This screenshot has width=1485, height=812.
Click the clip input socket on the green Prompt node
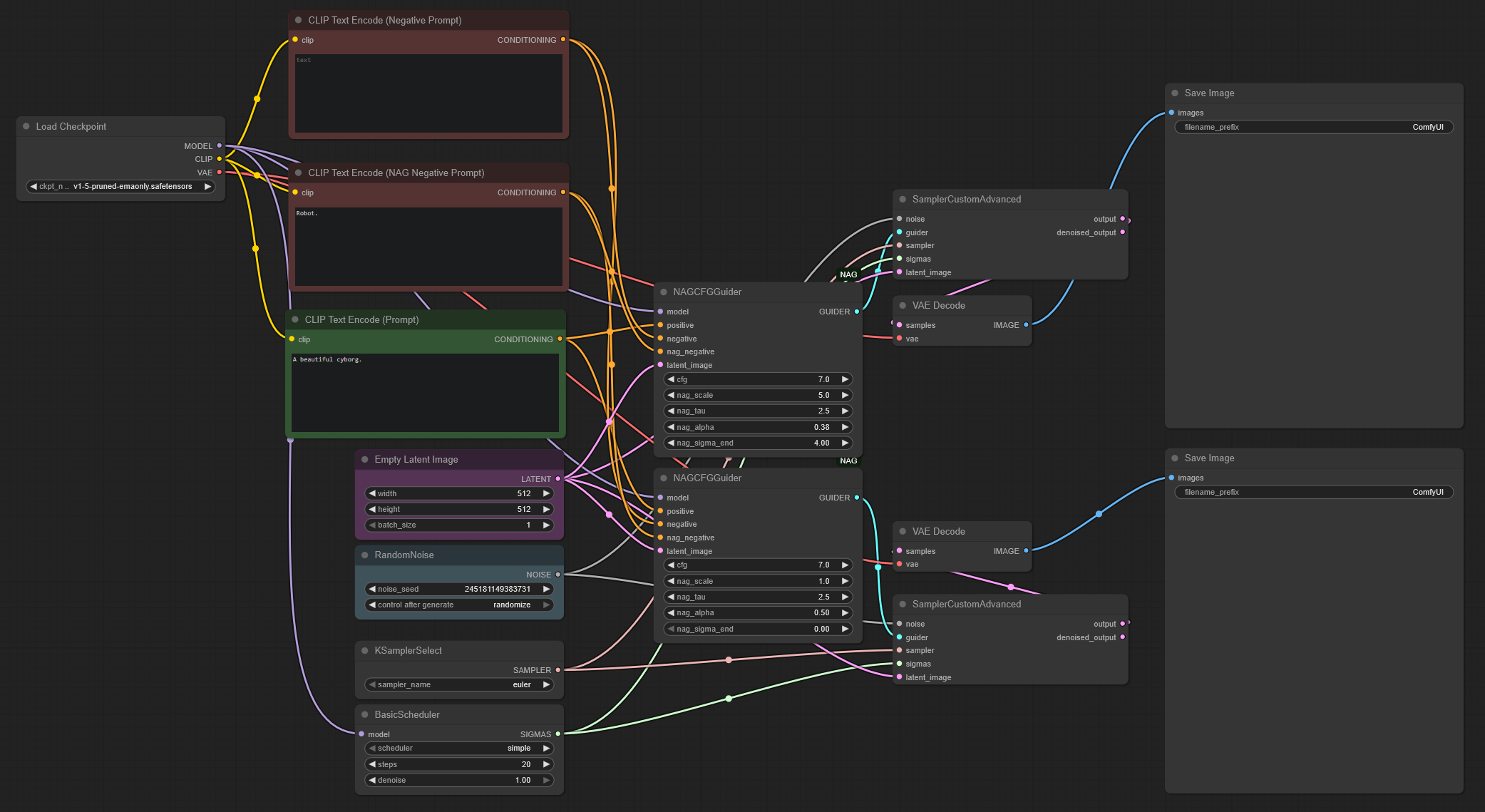click(292, 339)
